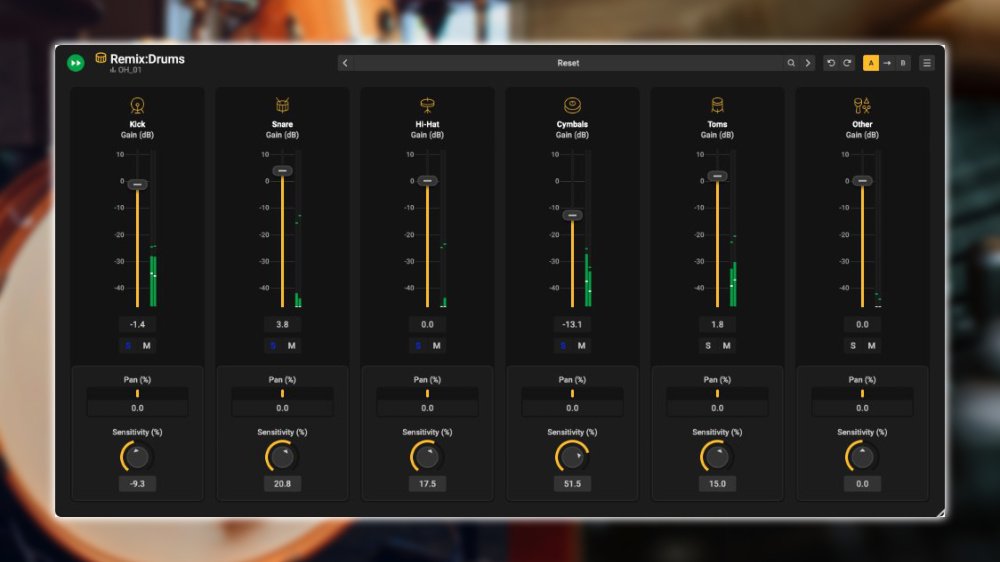Click Snare sensitivity value 20.8
1000x562 pixels.
pyautogui.click(x=282, y=484)
